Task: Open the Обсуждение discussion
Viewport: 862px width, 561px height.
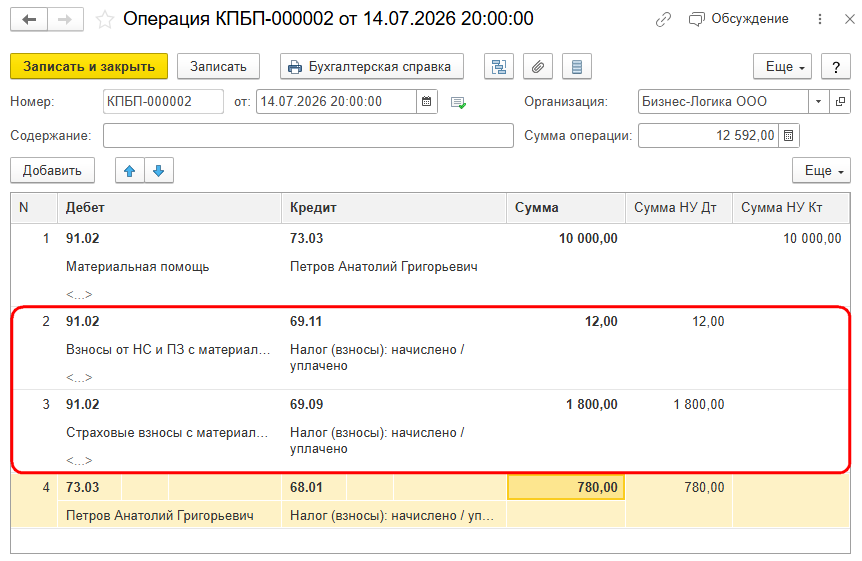Action: [738, 19]
